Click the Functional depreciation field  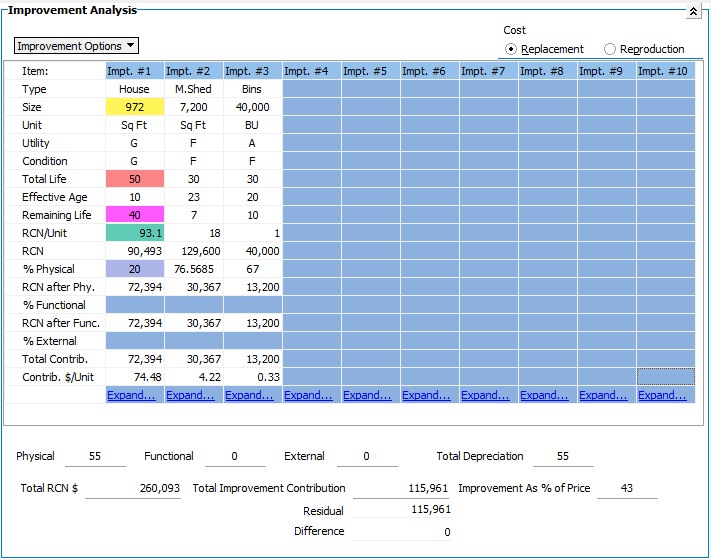(x=235, y=456)
